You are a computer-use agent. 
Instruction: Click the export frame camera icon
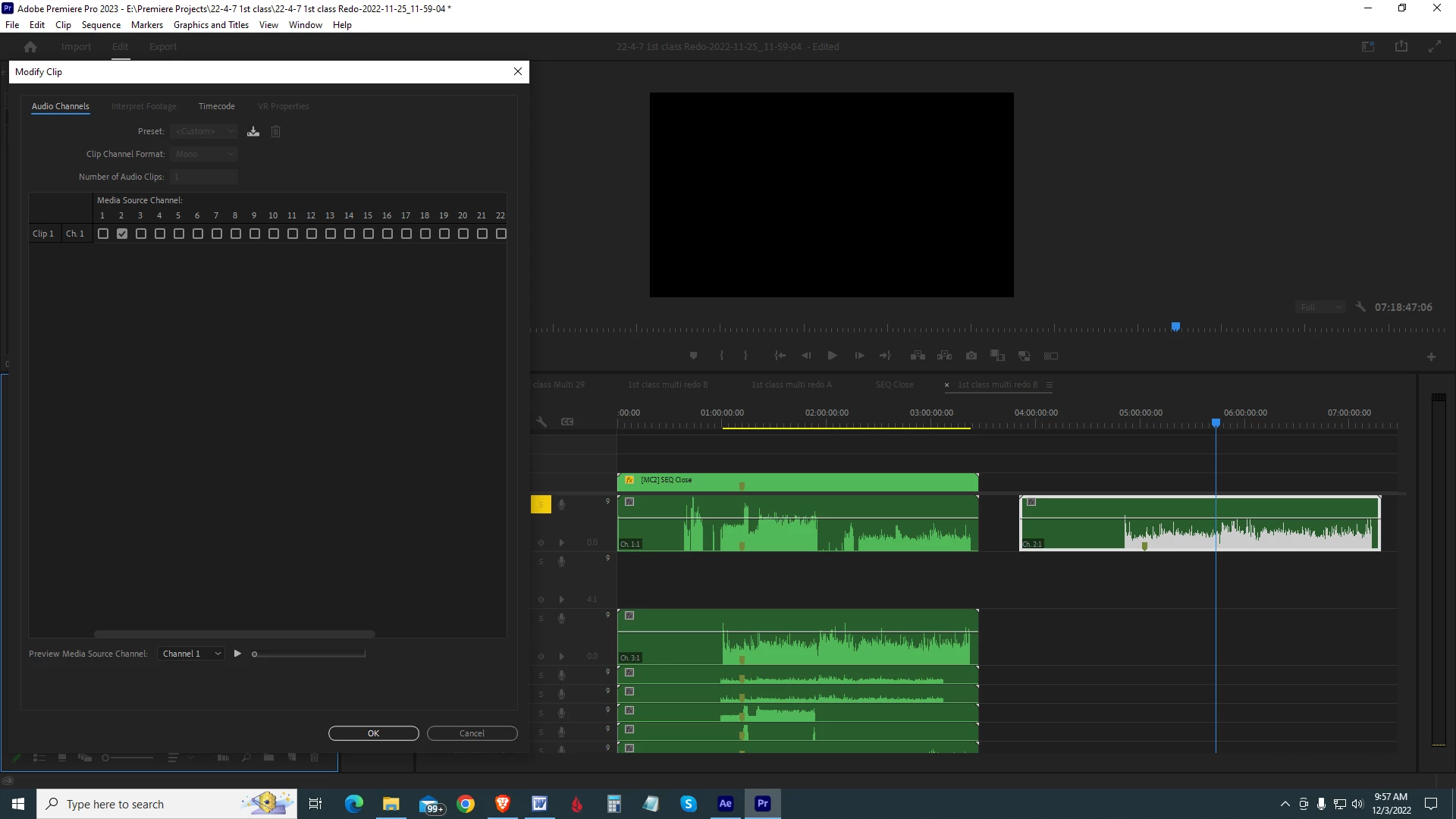click(x=971, y=356)
